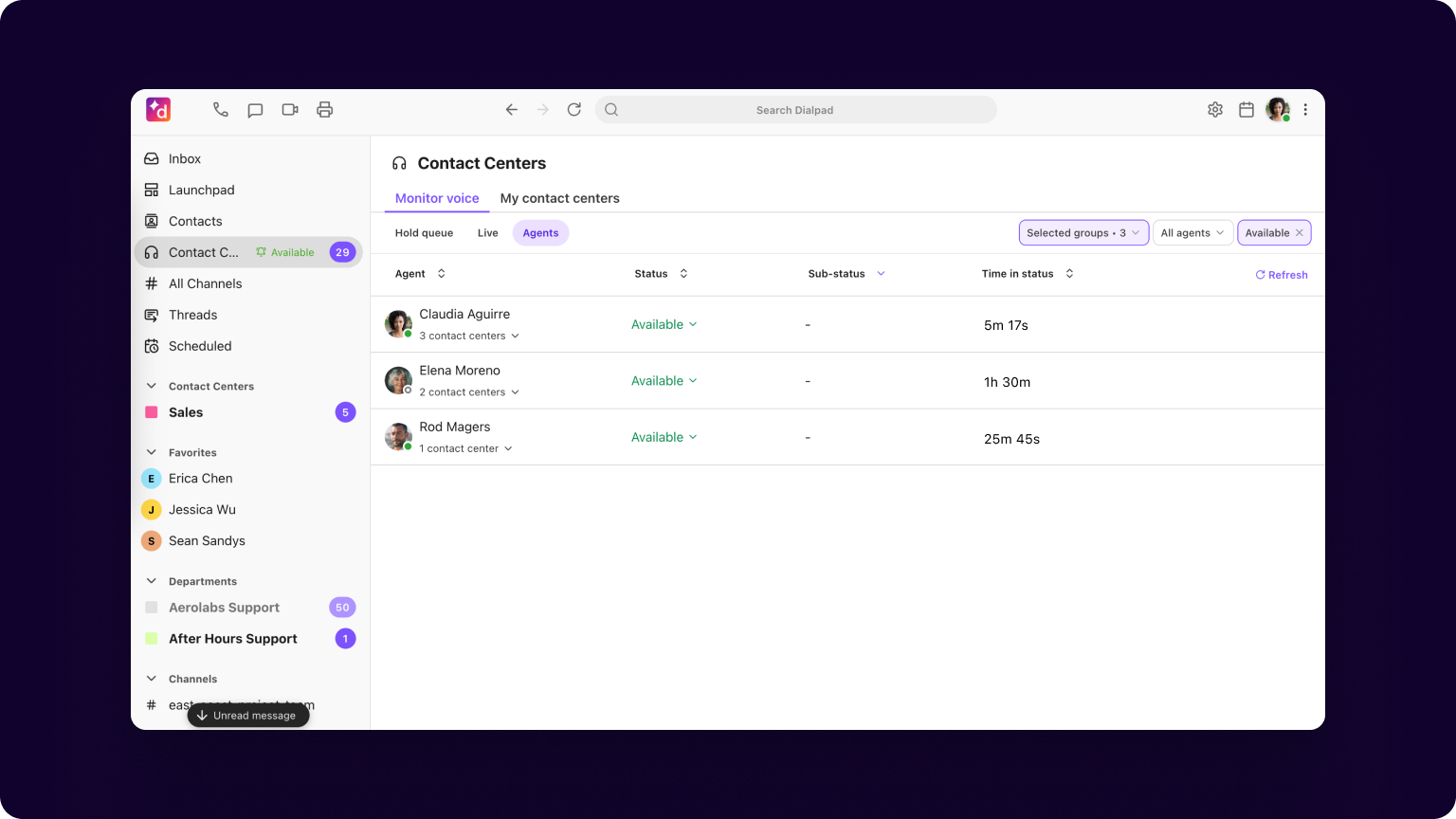Open the fax printer icon
This screenshot has height=819, width=1456.
tap(325, 110)
